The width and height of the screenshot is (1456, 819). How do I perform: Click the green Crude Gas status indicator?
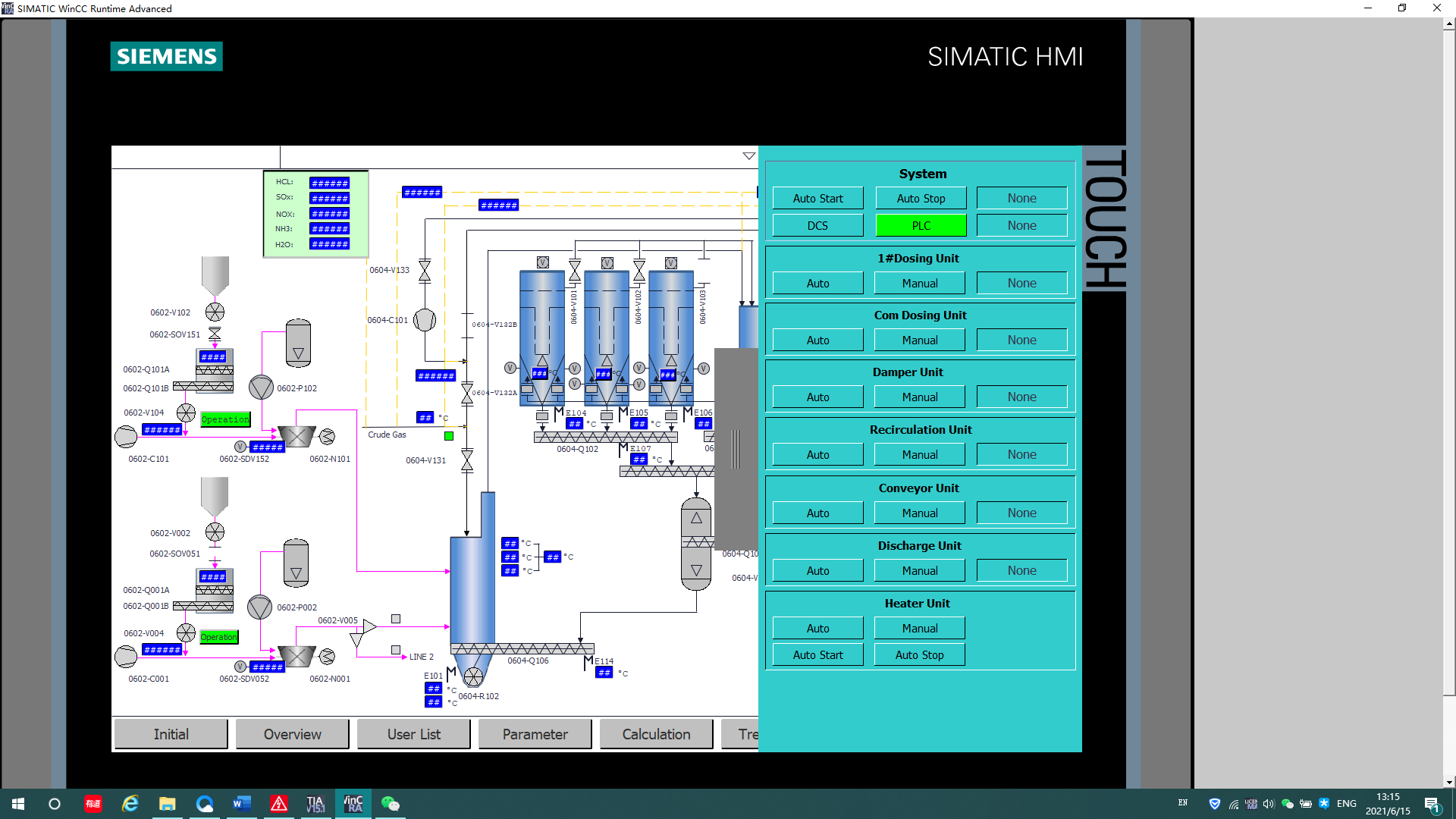click(449, 435)
